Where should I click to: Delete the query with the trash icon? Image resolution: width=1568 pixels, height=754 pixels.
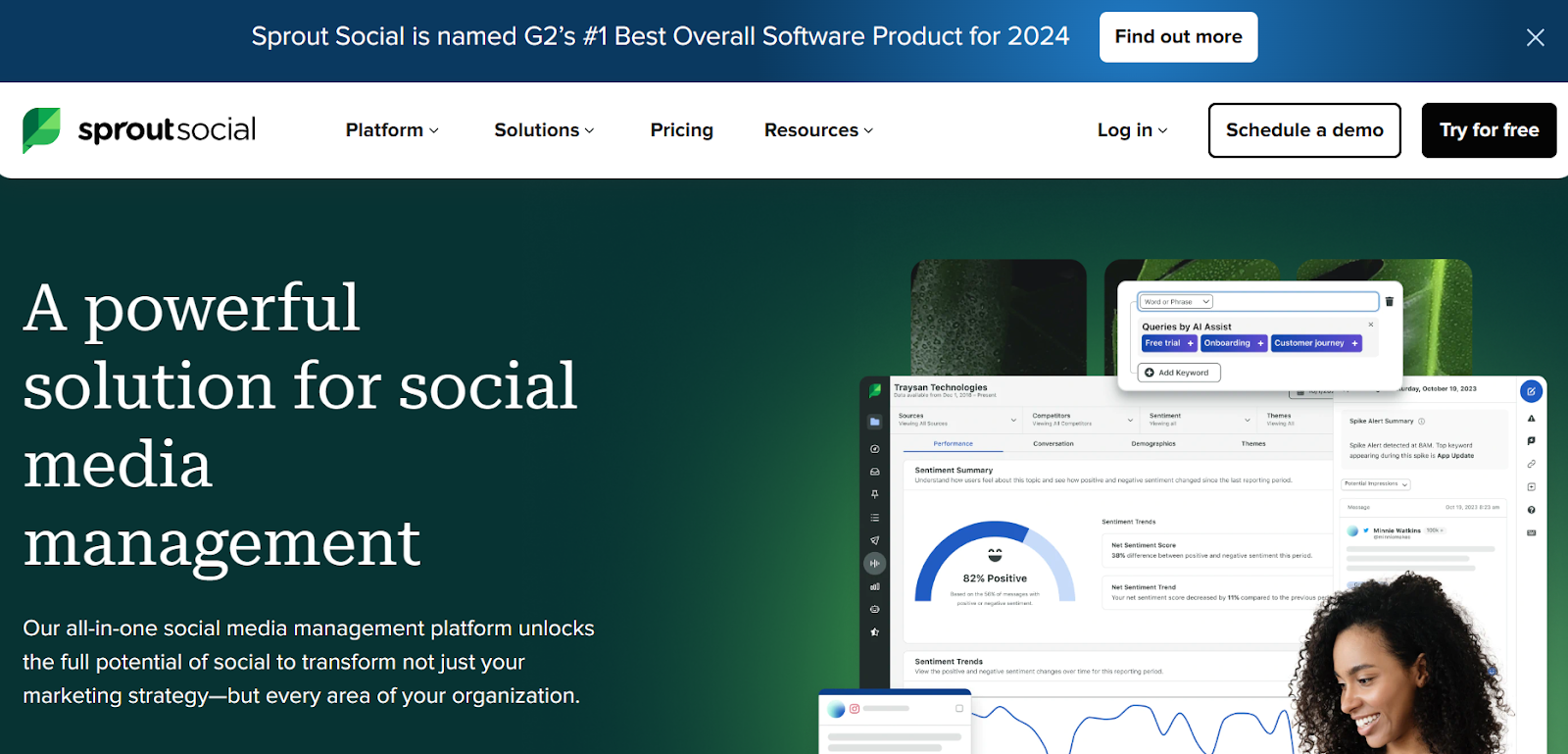point(1389,302)
